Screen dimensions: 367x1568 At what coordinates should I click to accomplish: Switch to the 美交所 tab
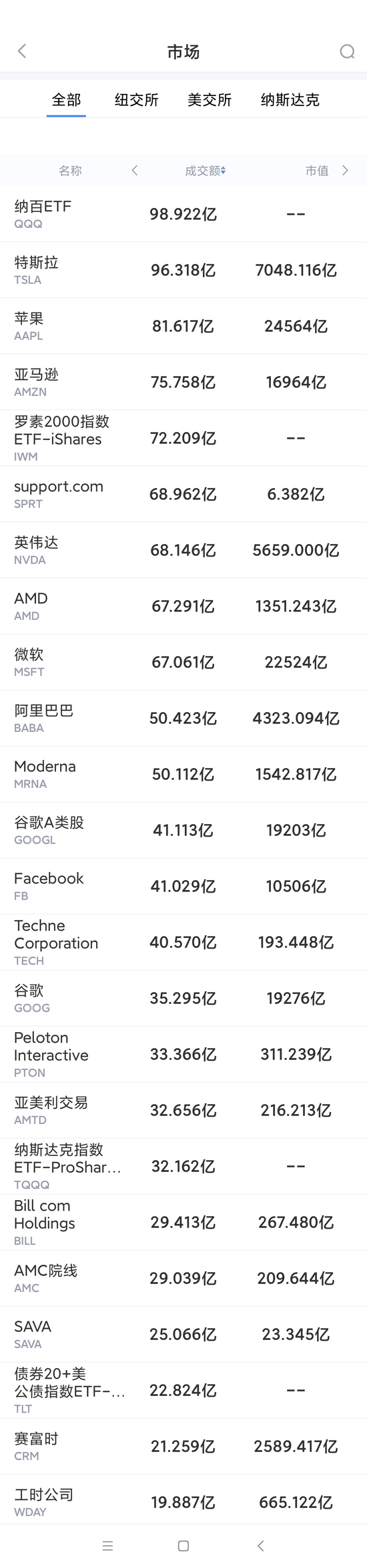pyautogui.click(x=210, y=100)
